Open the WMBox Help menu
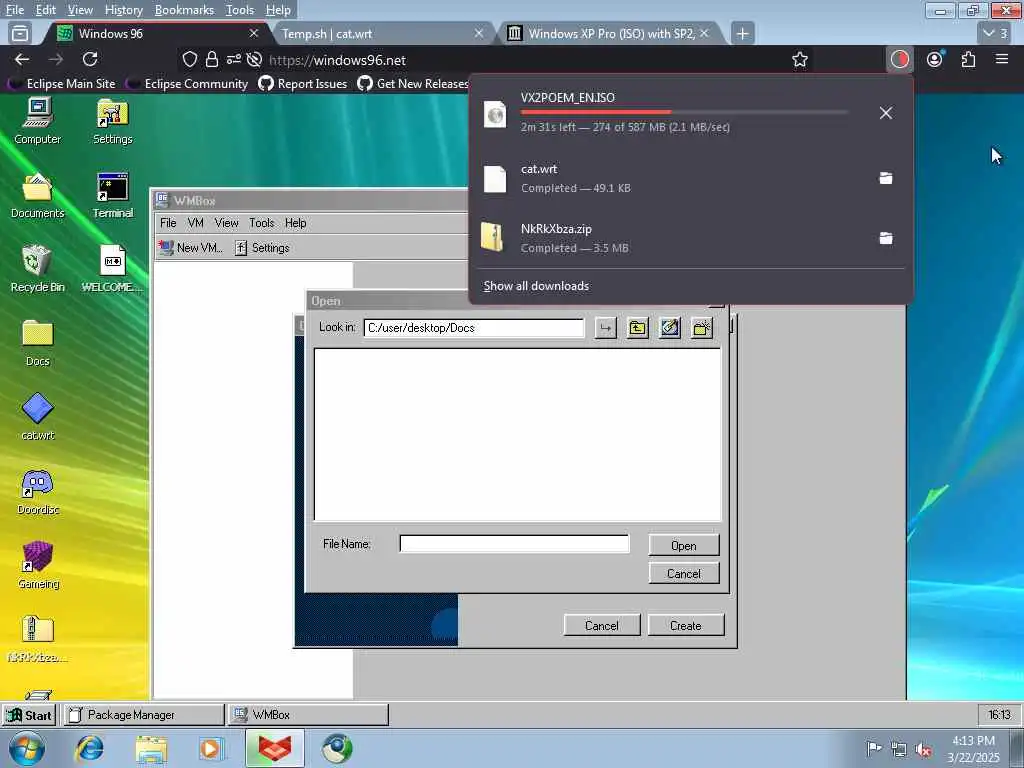 (x=295, y=223)
